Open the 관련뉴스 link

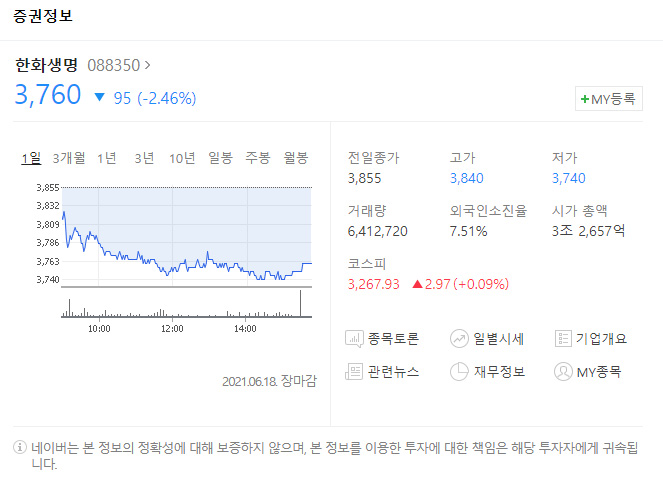(393, 372)
